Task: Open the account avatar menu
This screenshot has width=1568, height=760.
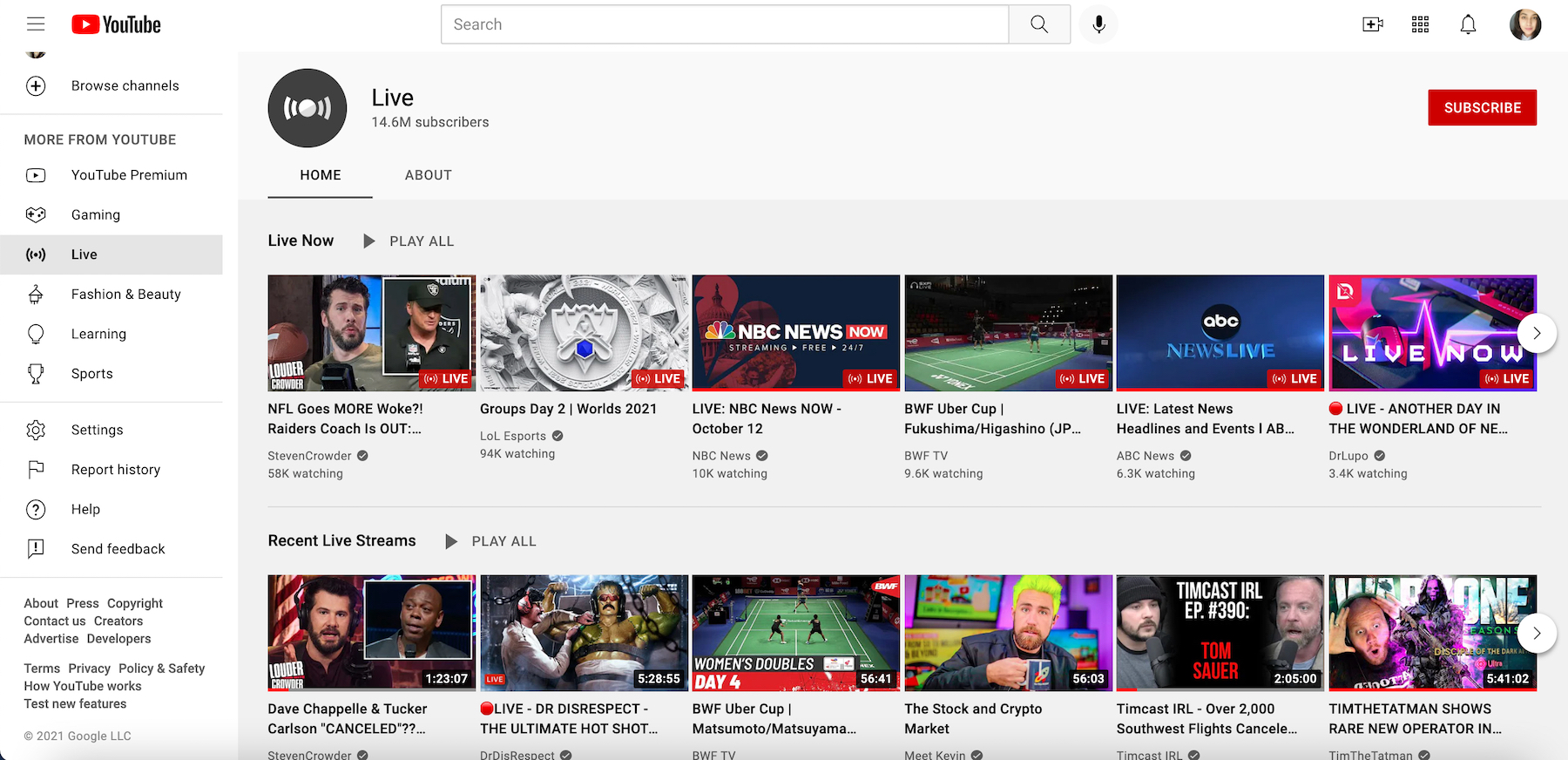Action: pyautogui.click(x=1525, y=24)
